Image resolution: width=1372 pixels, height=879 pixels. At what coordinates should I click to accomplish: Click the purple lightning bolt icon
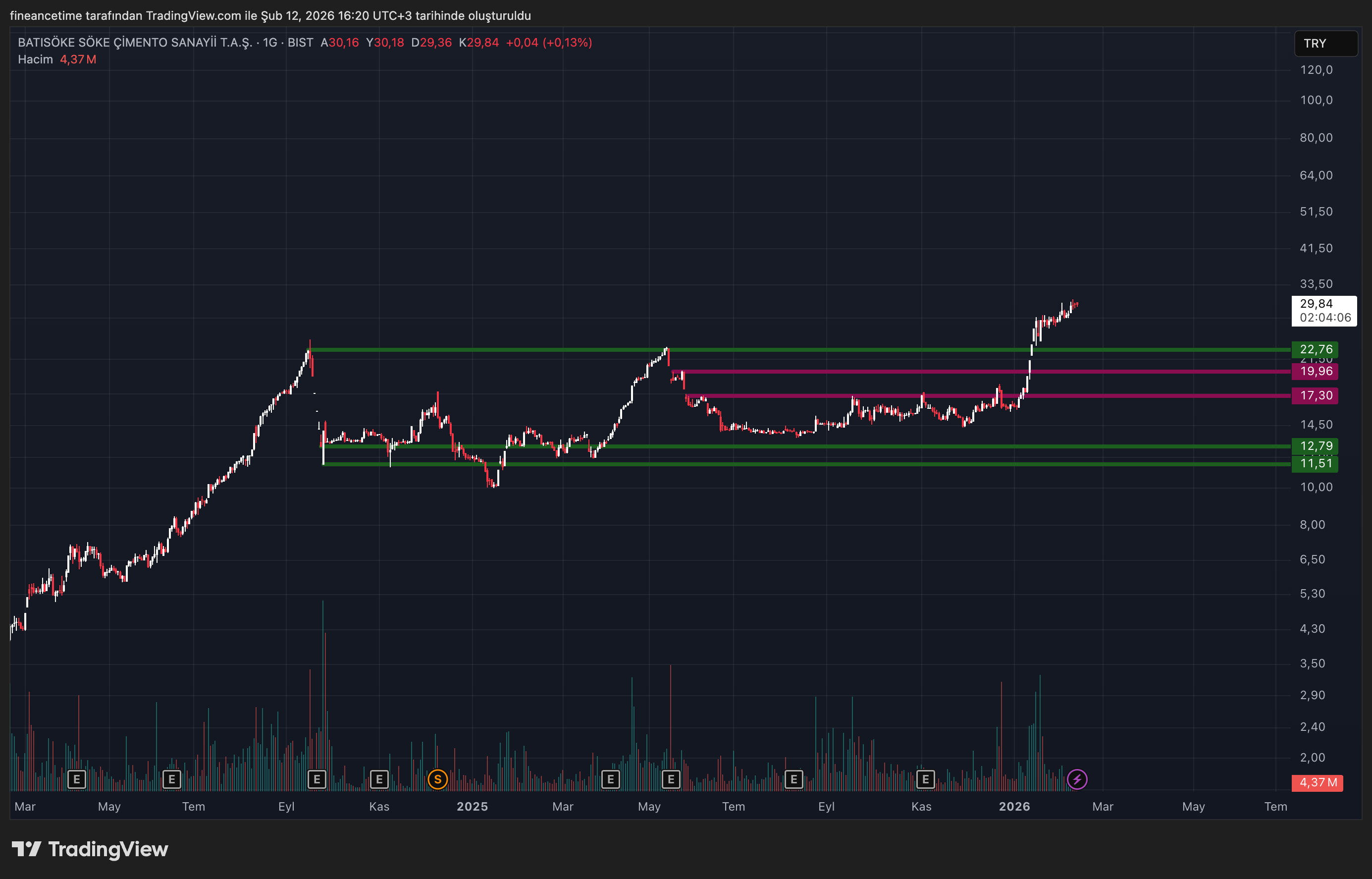tap(1077, 779)
